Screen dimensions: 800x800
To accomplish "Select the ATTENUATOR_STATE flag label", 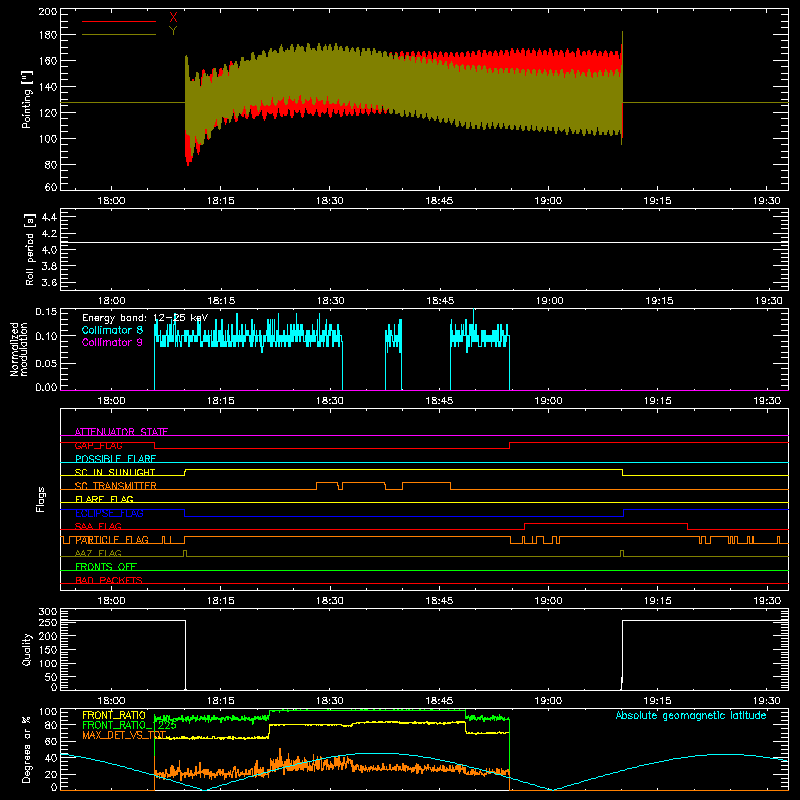I will 121,432.
